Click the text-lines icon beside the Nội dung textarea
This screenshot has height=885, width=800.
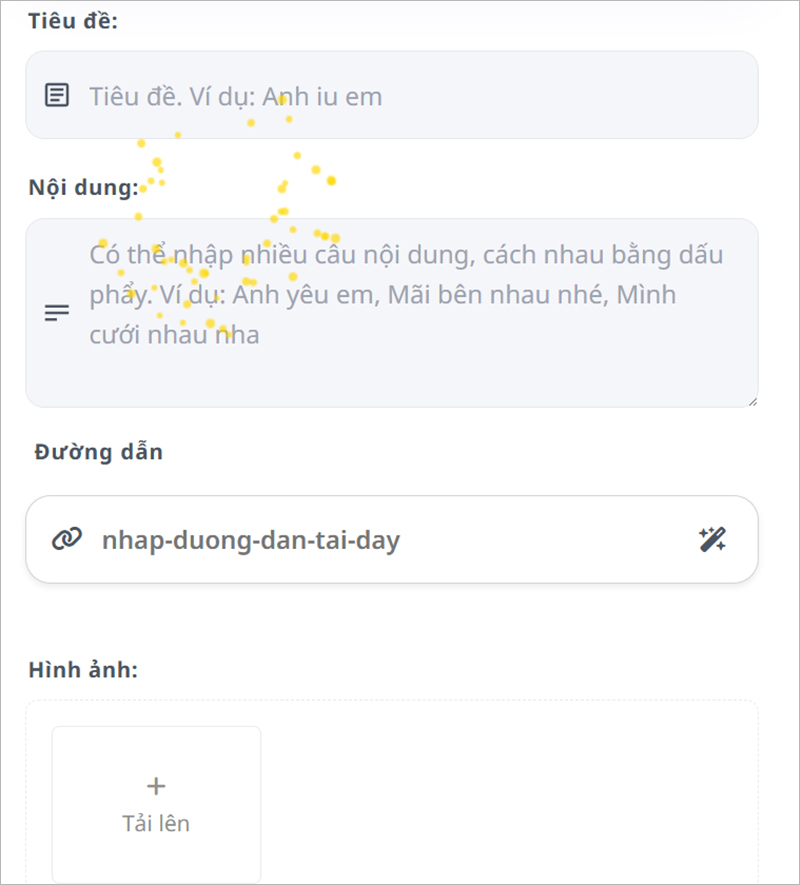pos(57,311)
